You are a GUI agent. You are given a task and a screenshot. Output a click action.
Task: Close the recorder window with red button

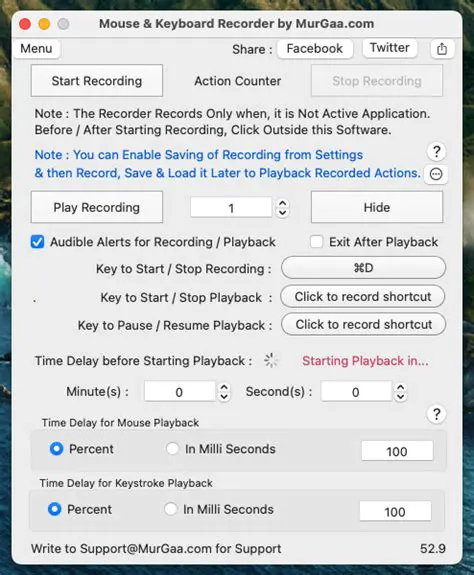click(x=25, y=24)
